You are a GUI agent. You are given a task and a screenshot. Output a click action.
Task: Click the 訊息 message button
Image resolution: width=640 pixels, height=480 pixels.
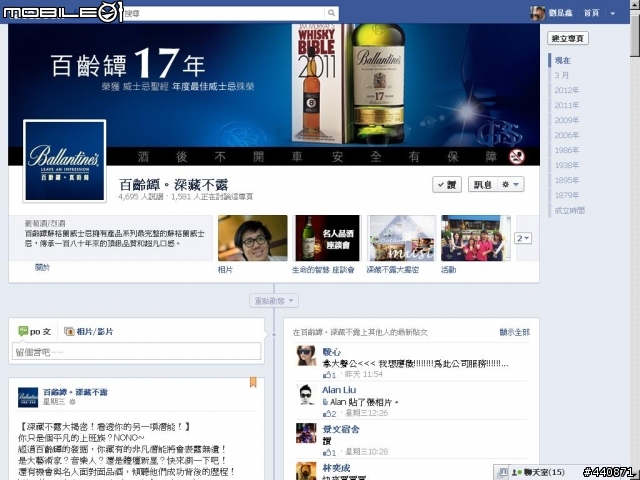click(x=482, y=184)
